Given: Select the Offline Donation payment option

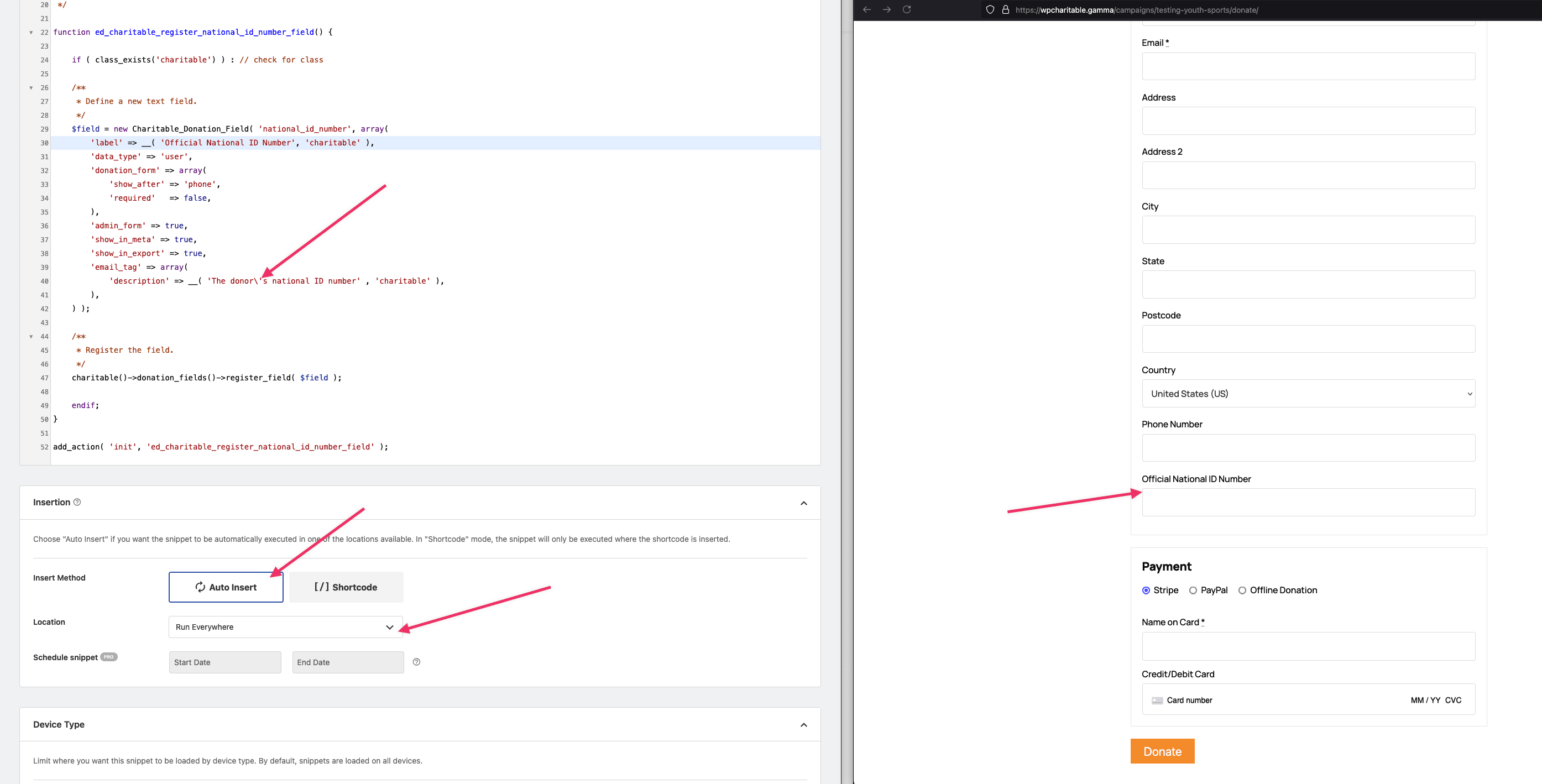Looking at the screenshot, I should 1242,590.
